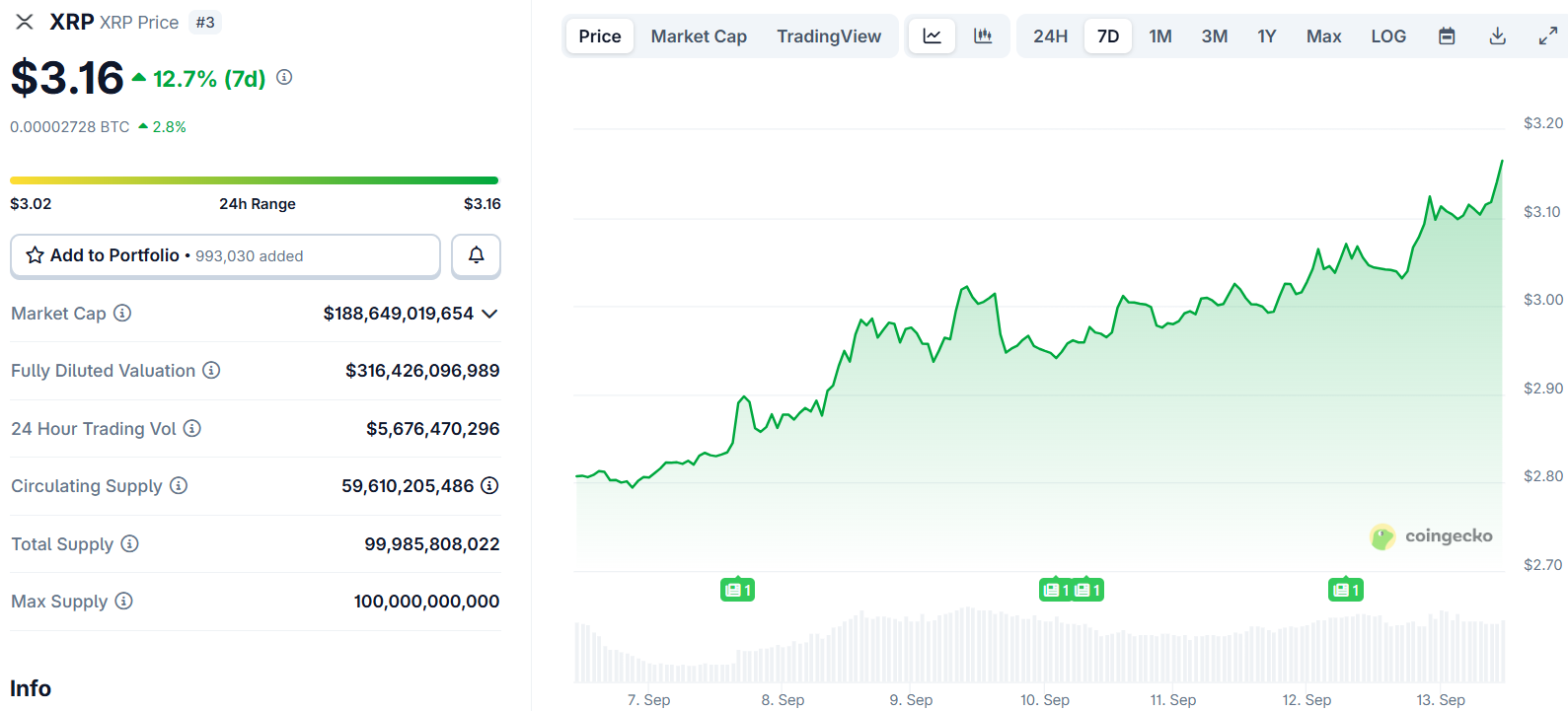Click the $3.16 price heading

67,78
